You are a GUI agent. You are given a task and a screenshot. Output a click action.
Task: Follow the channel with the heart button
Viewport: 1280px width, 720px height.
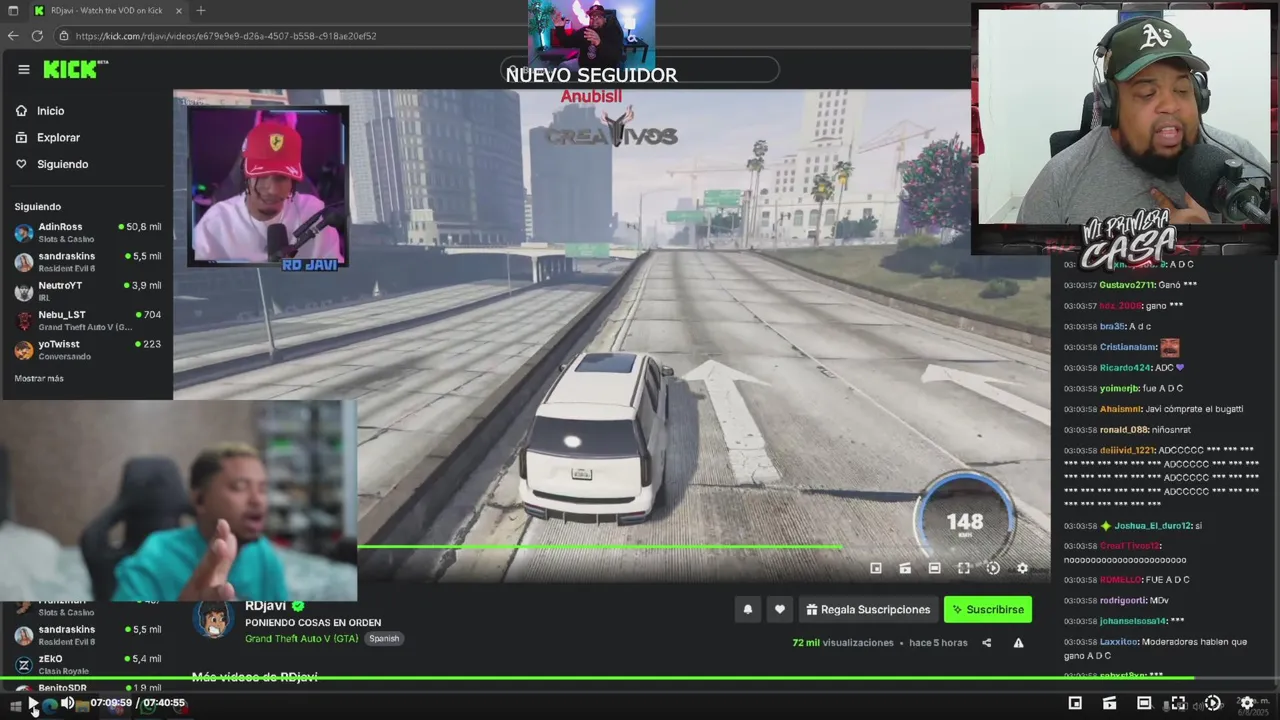pos(780,609)
